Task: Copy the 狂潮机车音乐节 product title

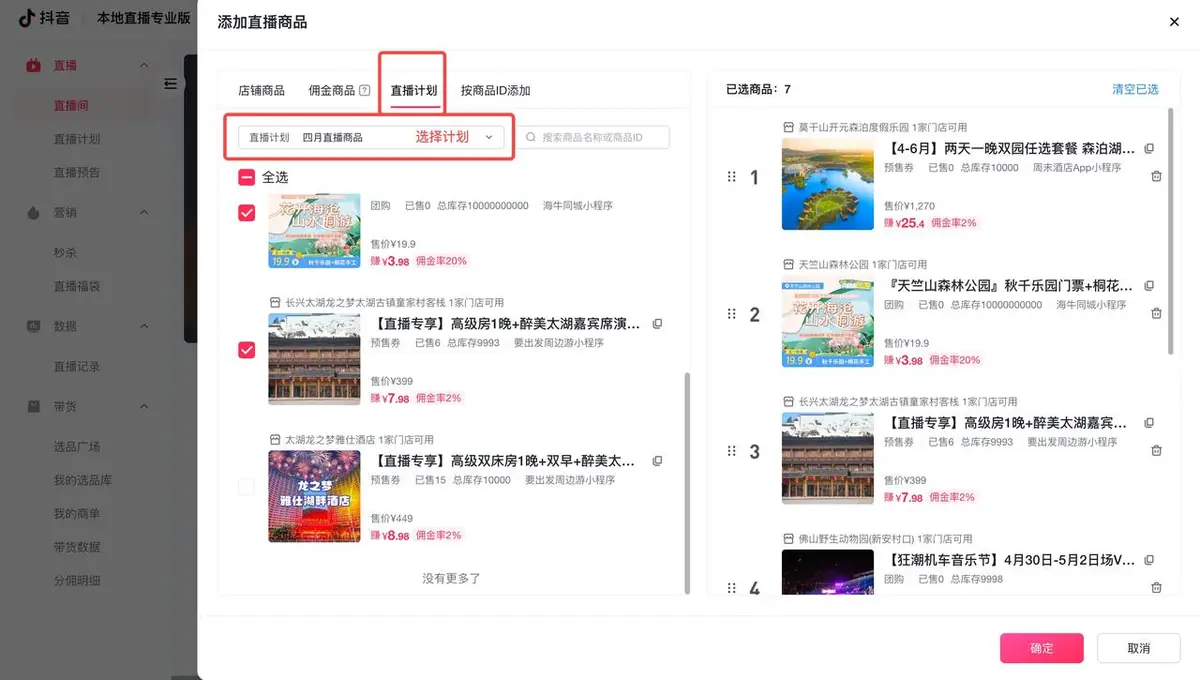Action: tap(1149, 560)
